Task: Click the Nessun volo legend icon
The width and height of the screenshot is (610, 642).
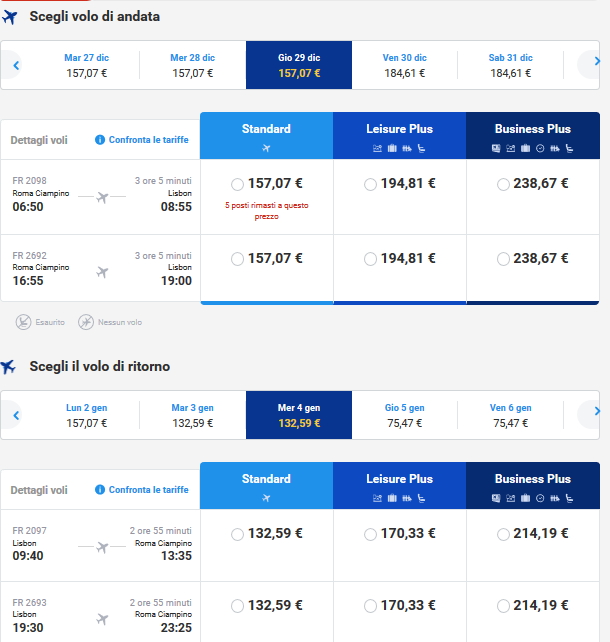Action: (86, 322)
